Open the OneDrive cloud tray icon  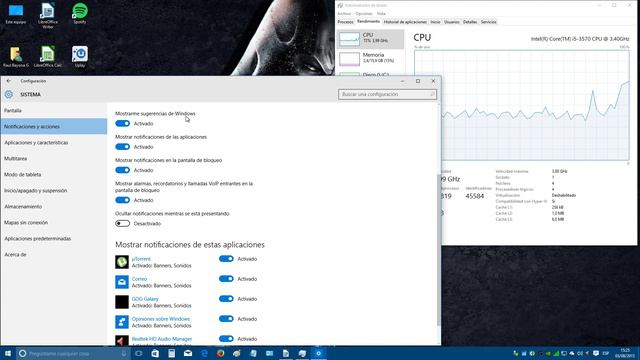(572, 353)
